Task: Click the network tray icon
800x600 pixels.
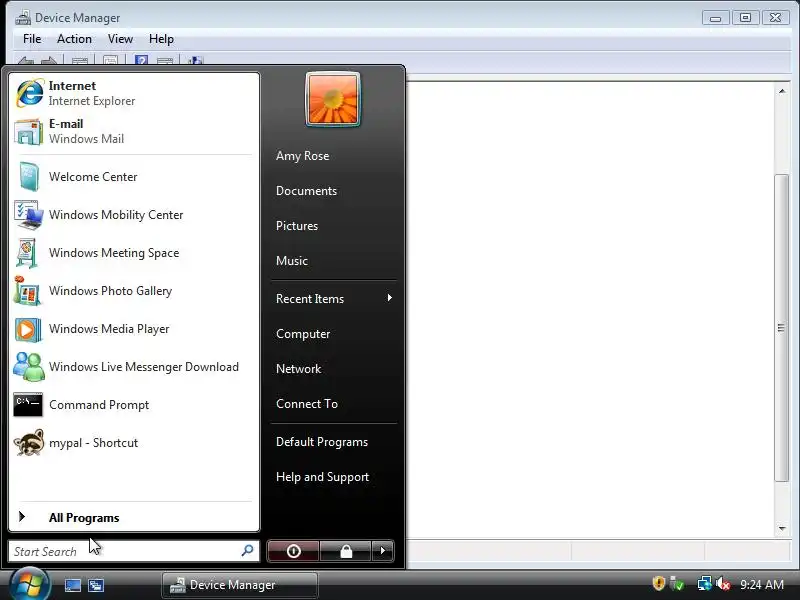Action: coord(705,583)
